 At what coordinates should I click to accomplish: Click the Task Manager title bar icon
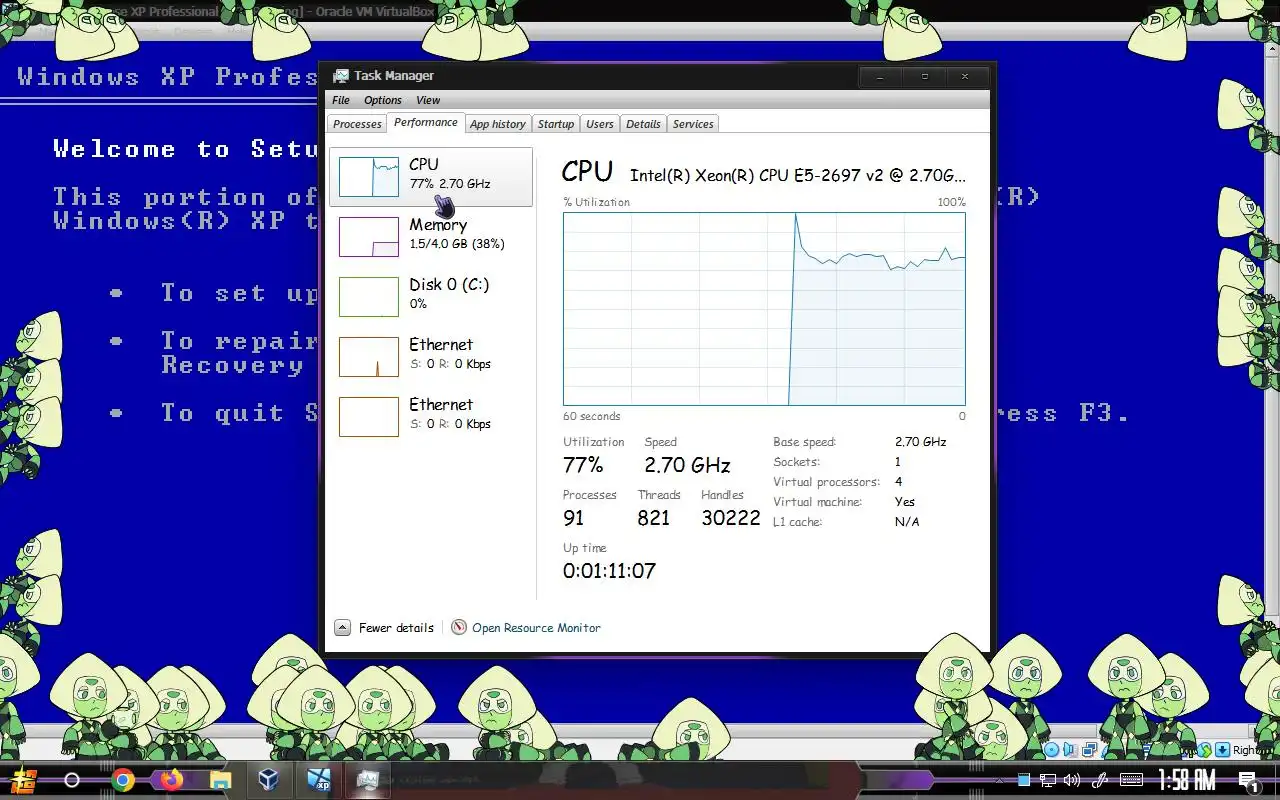tap(341, 76)
